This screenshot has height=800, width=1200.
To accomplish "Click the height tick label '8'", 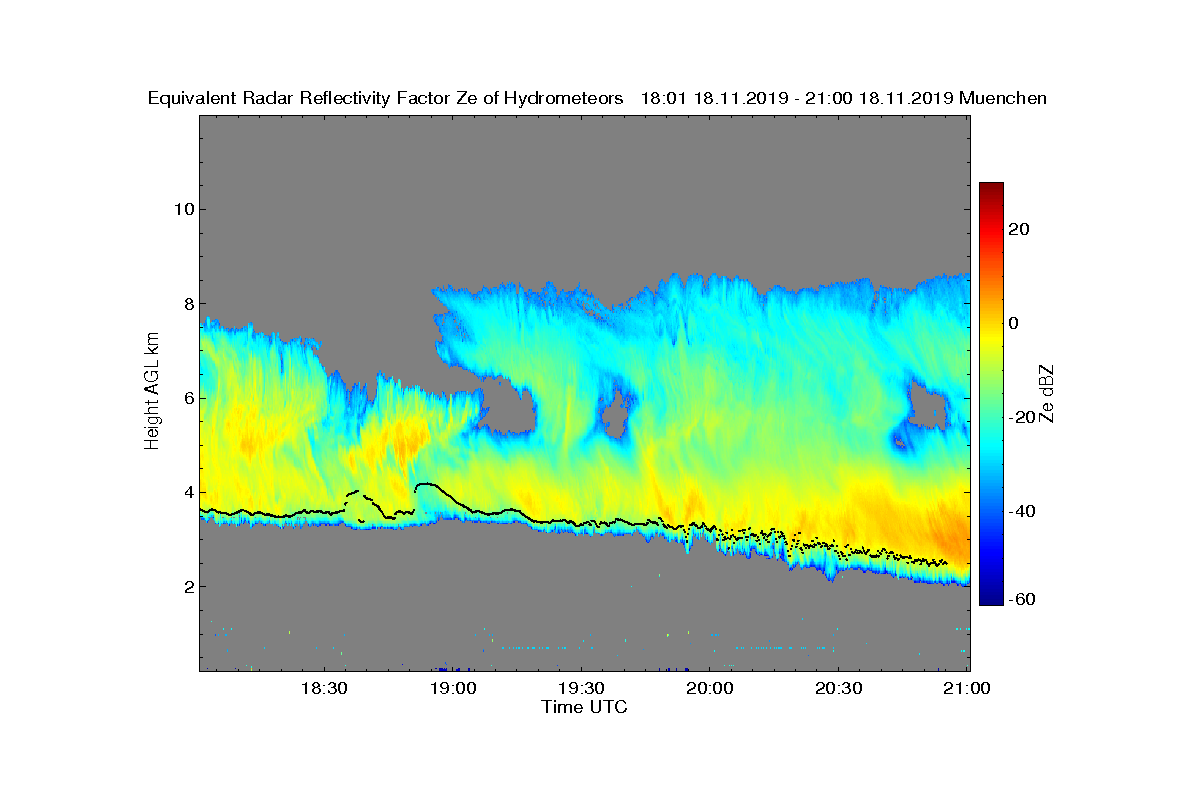I will 187,303.
